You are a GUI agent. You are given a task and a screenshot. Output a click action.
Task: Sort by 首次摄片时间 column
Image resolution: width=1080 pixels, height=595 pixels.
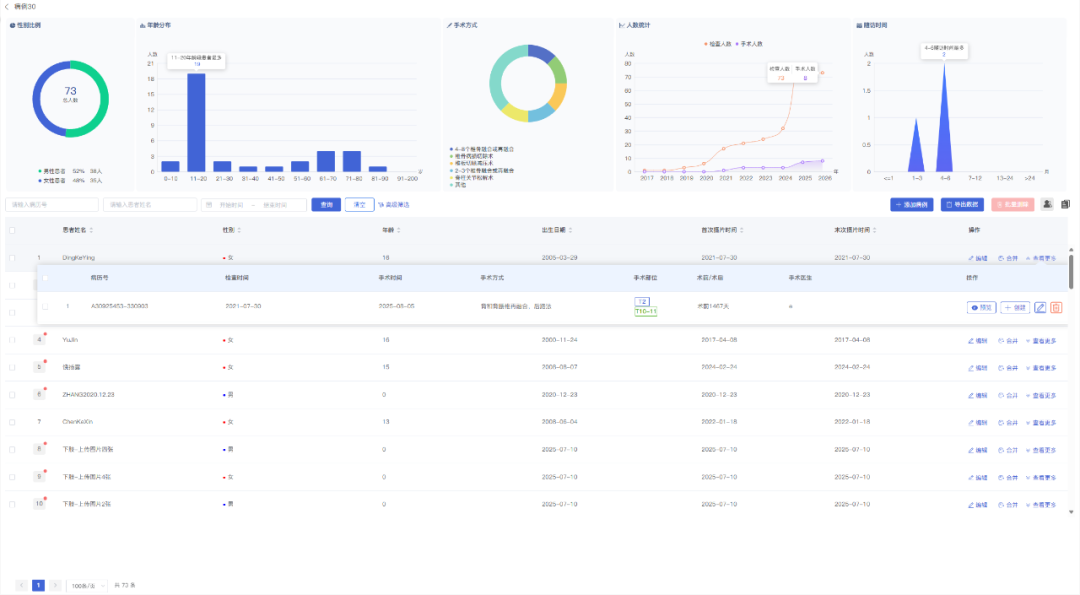point(741,230)
